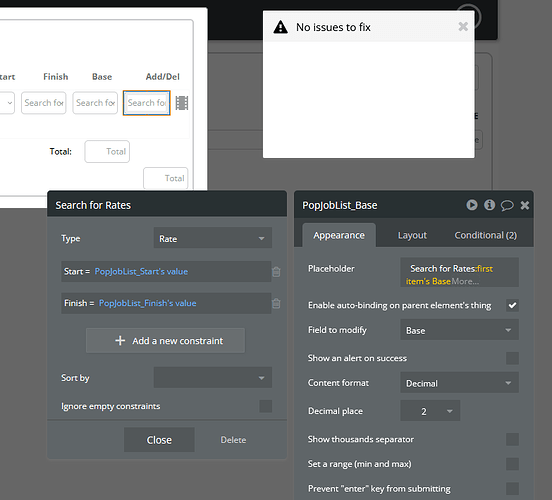The width and height of the screenshot is (552, 500).
Task: Open the Type dropdown showing Rate
Action: click(x=213, y=238)
